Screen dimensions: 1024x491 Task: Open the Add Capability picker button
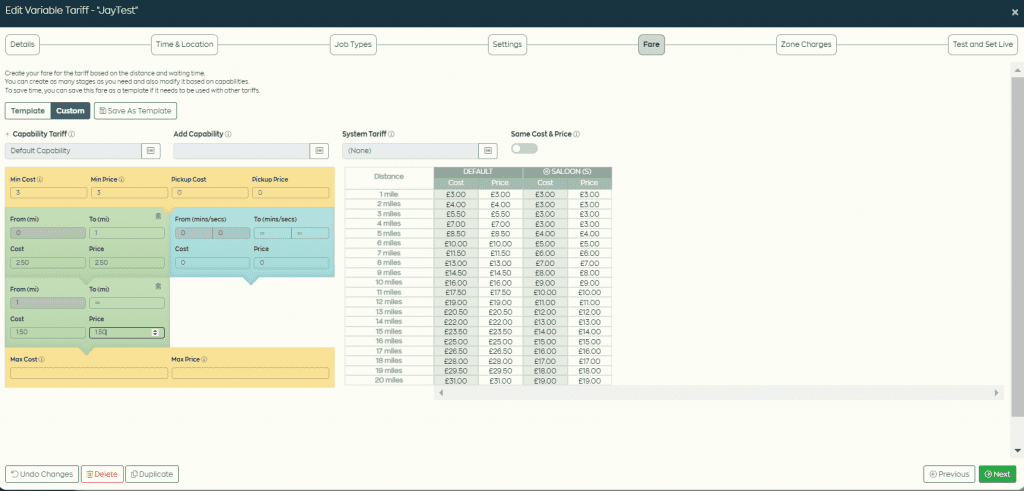(x=319, y=151)
